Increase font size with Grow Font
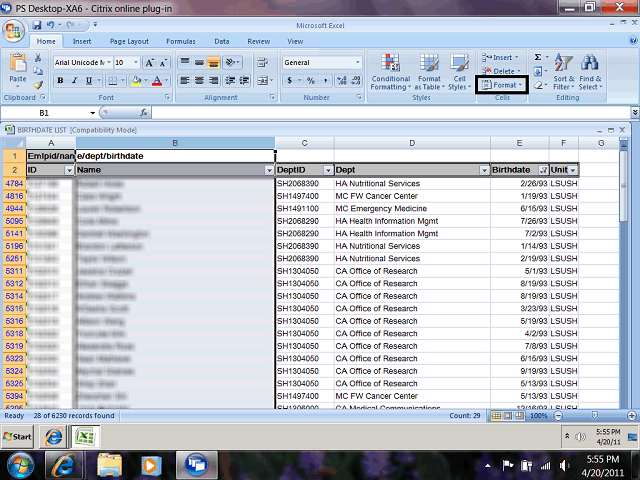The image size is (640, 480). click(149, 62)
